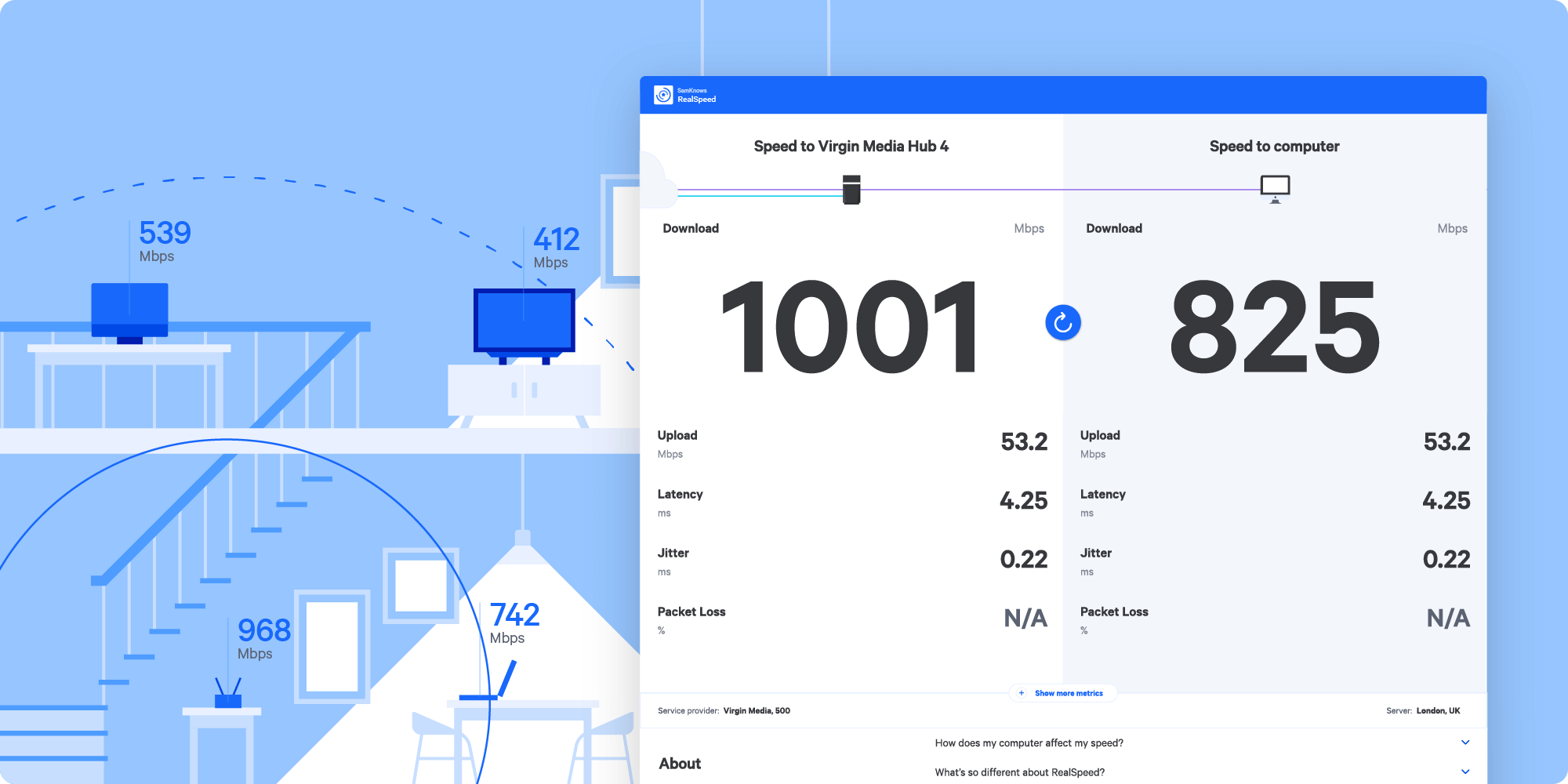Viewport: 1568px width, 784px height.
Task: Click the circular retest refresh button
Action: 1063,322
